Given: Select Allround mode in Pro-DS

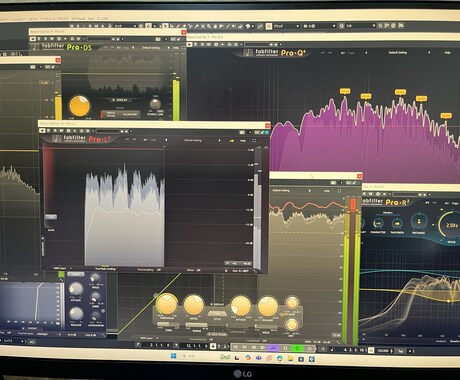Looking at the screenshot, I should pos(130,114).
